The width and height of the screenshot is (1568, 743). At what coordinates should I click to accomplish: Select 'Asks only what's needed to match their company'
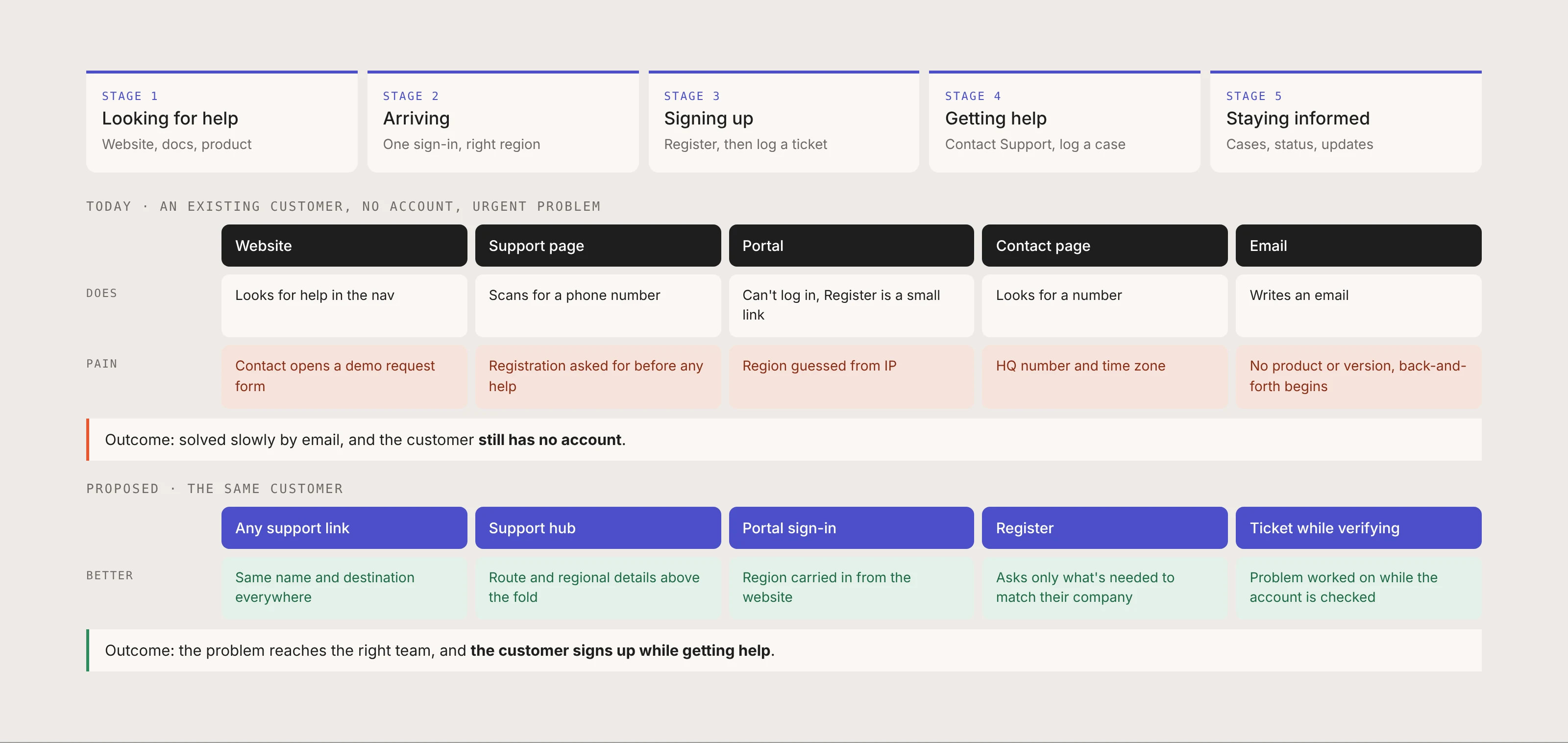1105,588
